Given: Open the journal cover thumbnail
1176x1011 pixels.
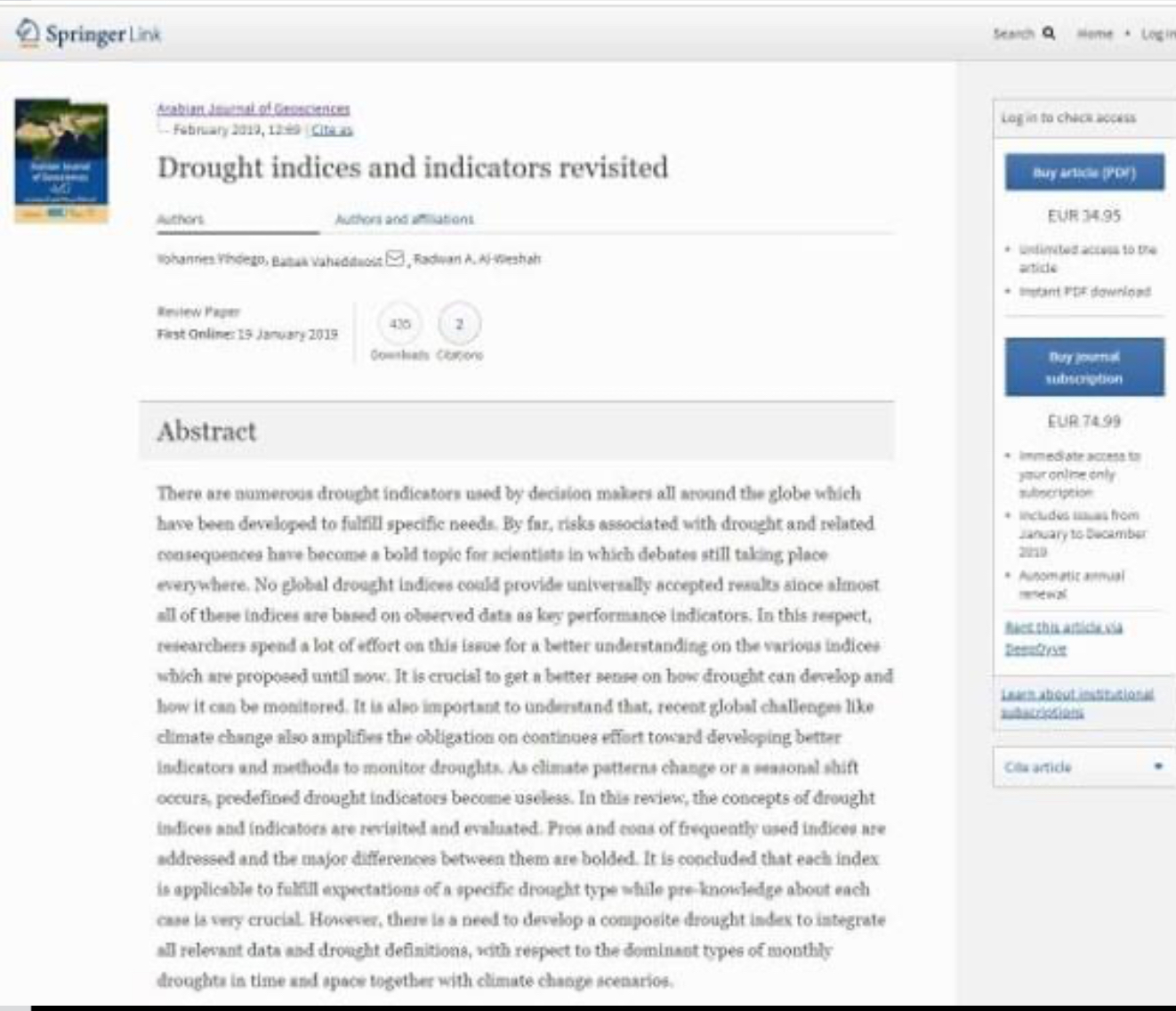Looking at the screenshot, I should 61,161.
